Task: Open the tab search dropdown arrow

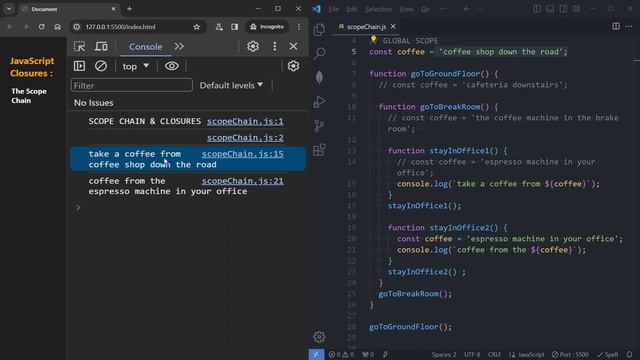Action: [9, 9]
